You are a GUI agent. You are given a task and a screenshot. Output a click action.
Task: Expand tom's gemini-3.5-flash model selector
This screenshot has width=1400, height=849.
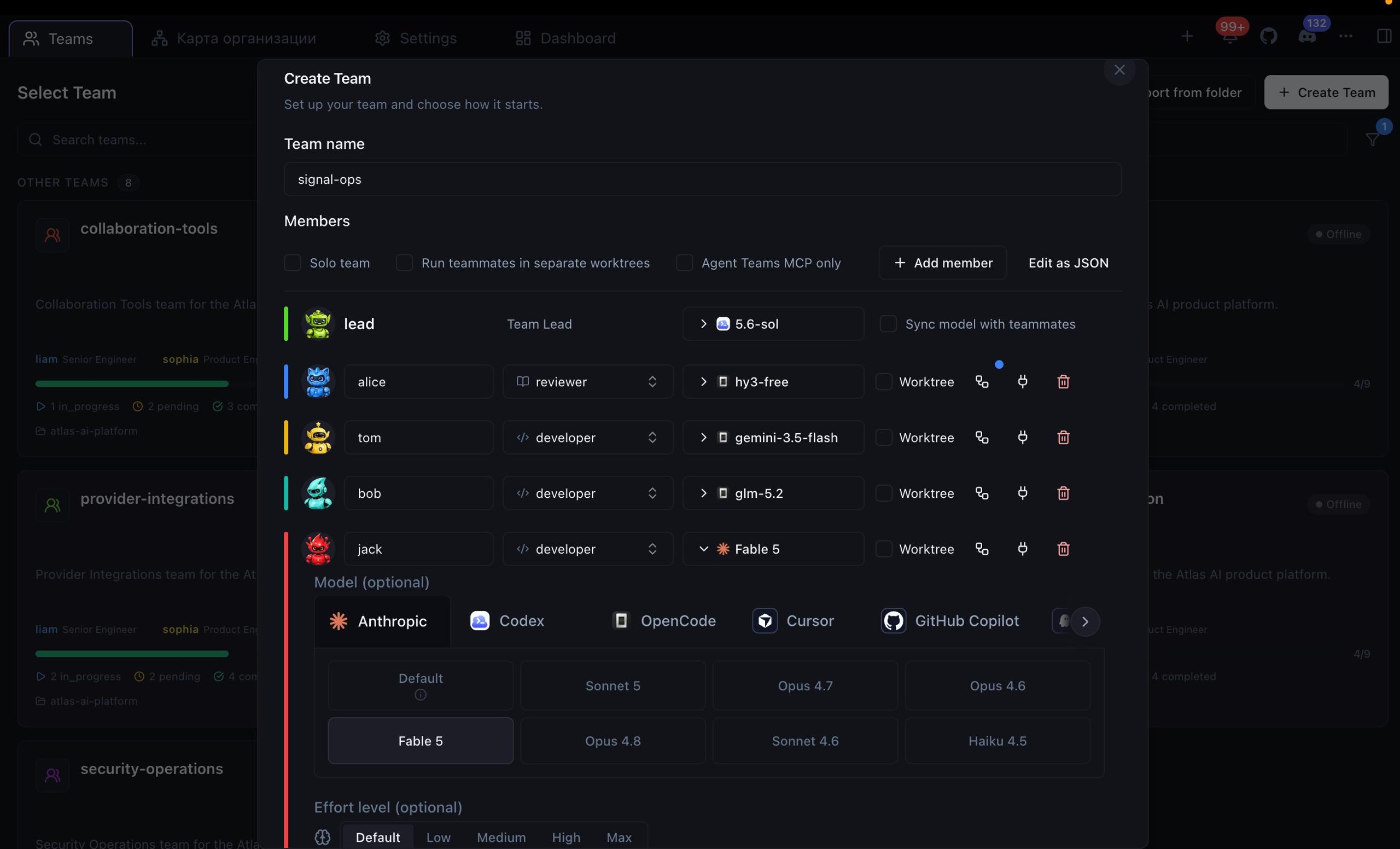click(x=773, y=437)
